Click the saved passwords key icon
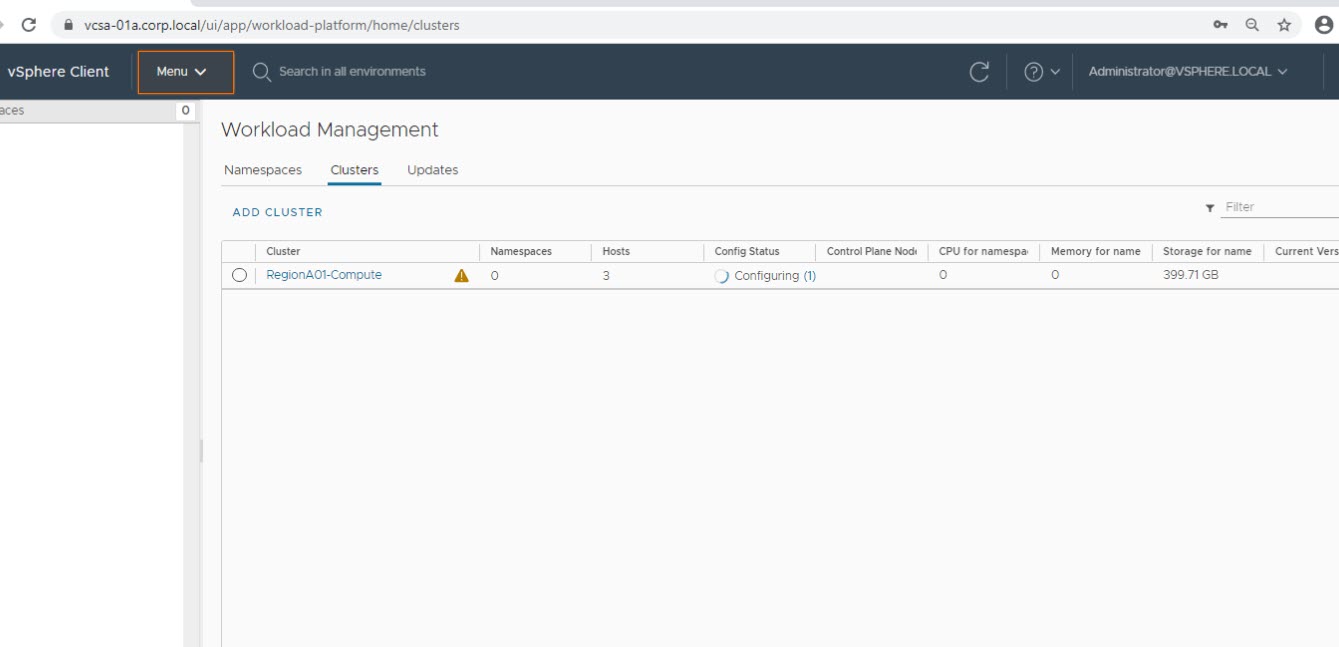The width and height of the screenshot is (1339, 647). pyautogui.click(x=1220, y=25)
